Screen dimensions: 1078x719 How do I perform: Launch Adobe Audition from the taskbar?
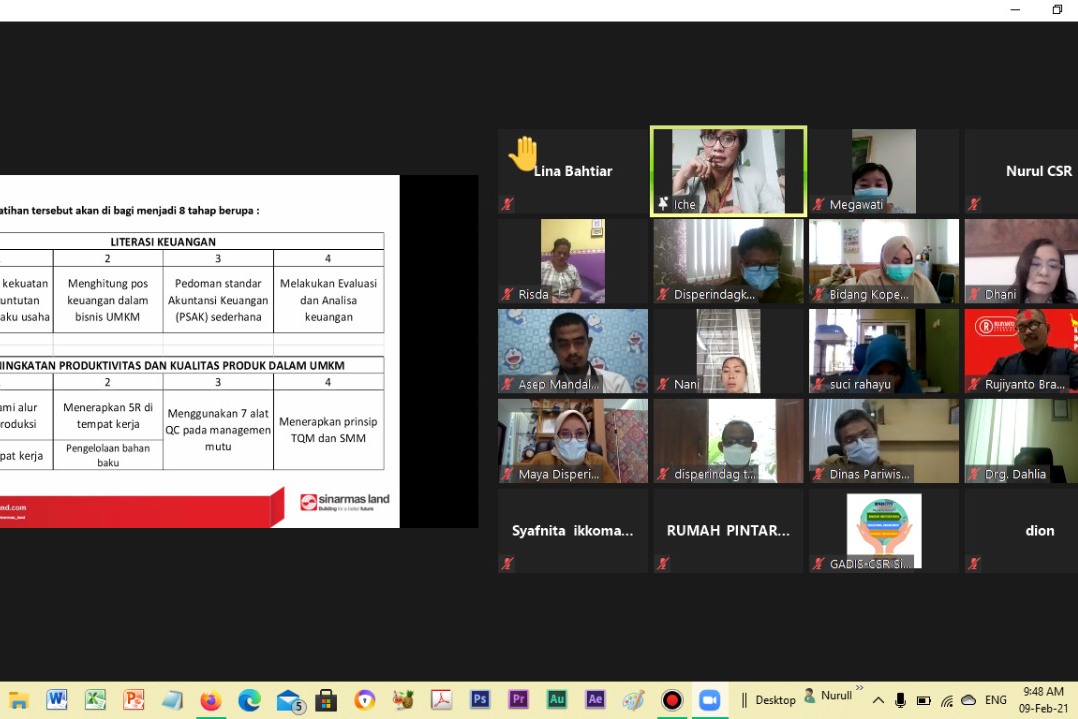click(x=557, y=700)
